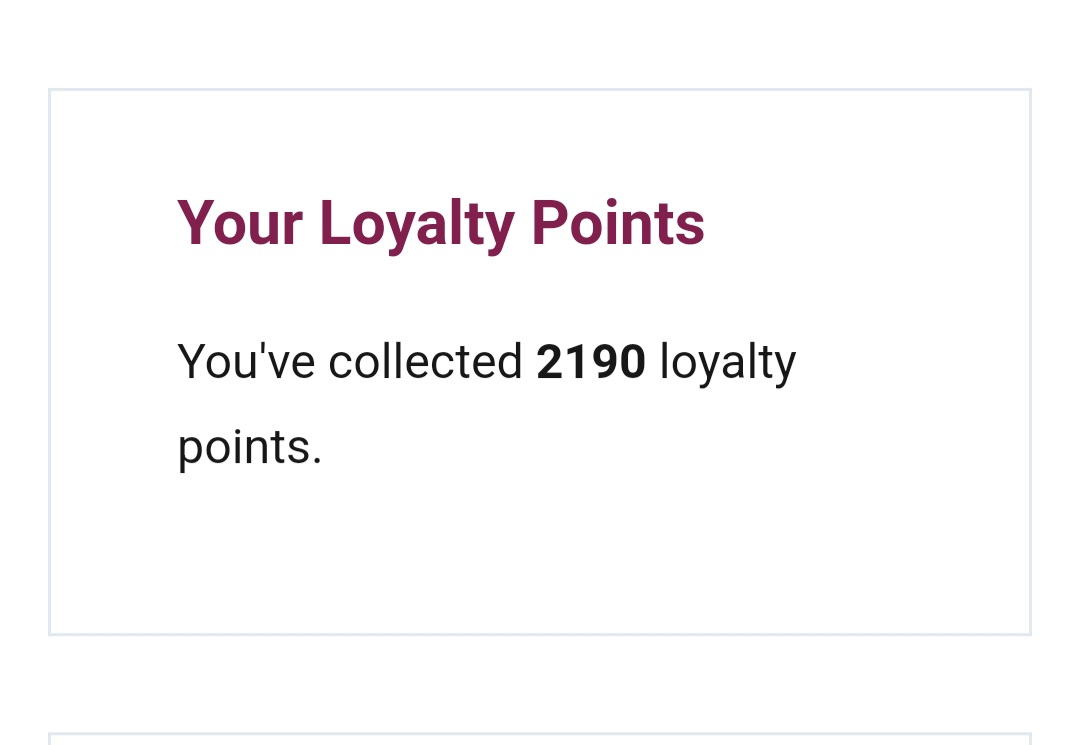Click the word "You've" starting the sentence
The image size is (1080, 745).
point(247,362)
